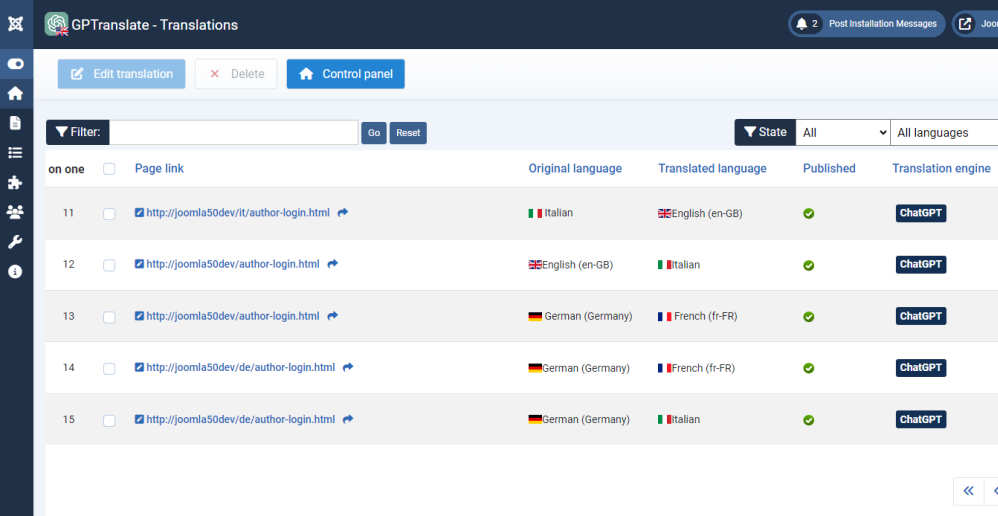Select checkbox for row 15
Image resolution: width=998 pixels, height=516 pixels.
coord(109,420)
